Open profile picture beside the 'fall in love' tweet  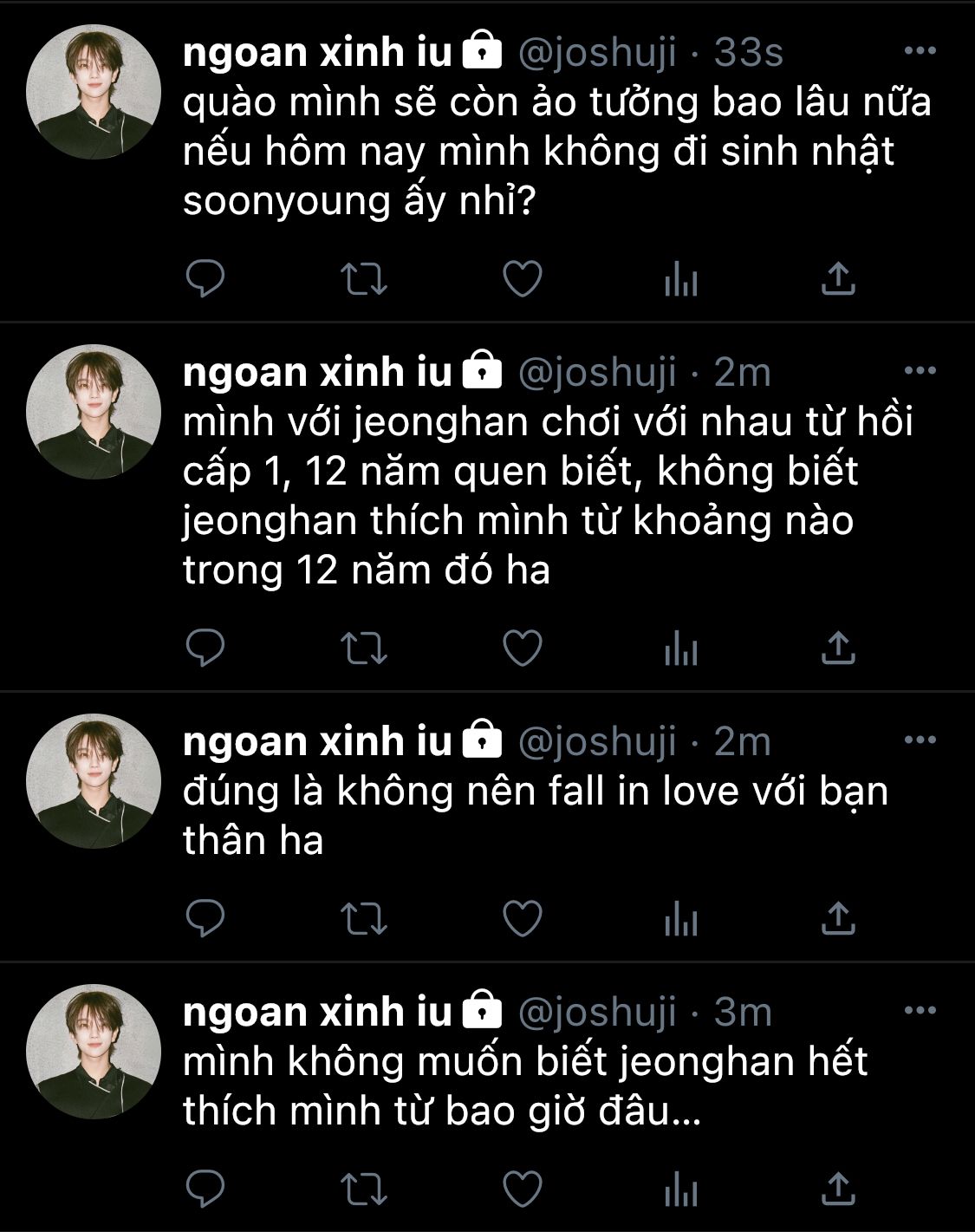click(94, 781)
